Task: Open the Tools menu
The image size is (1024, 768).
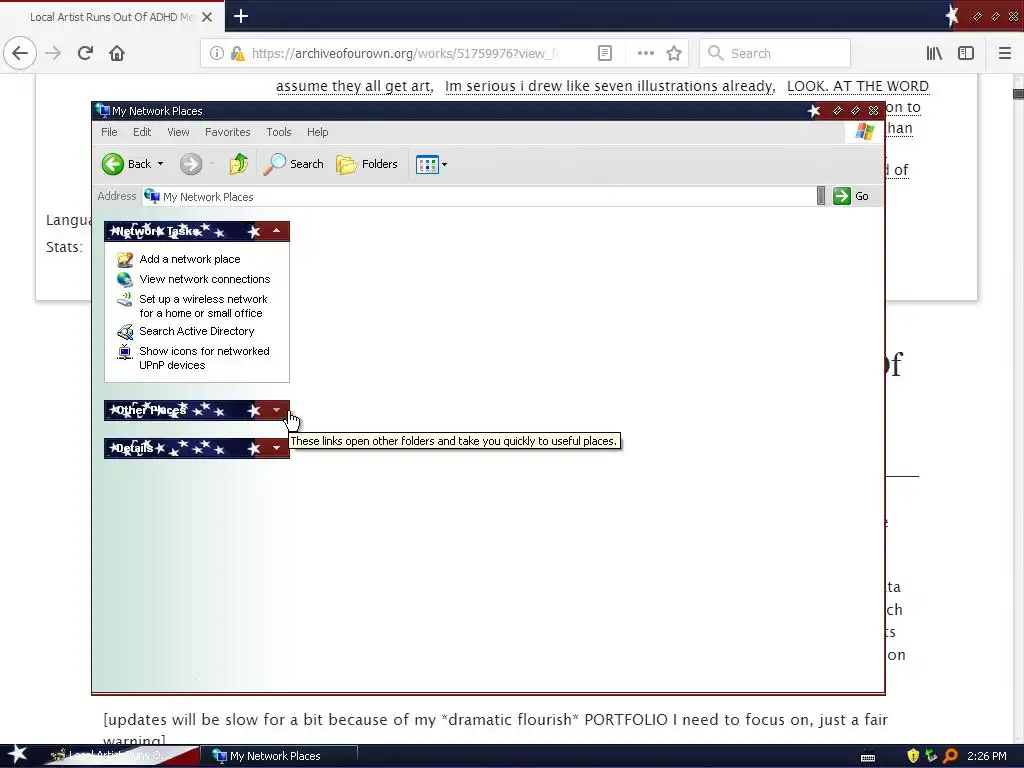Action: [x=279, y=132]
